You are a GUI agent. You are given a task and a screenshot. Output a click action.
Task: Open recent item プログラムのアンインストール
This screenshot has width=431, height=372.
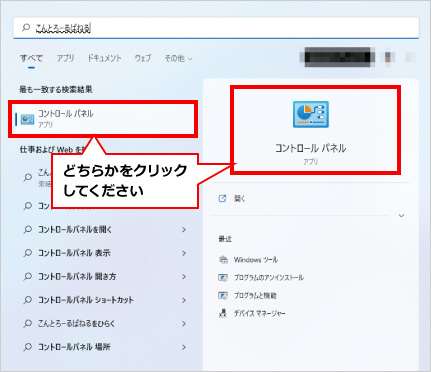point(269,278)
